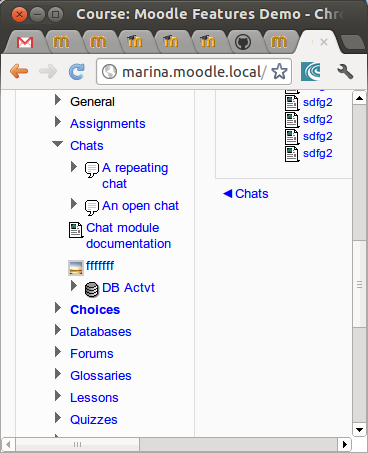Click the horizontal scrollbar left arrow

coord(8,444)
